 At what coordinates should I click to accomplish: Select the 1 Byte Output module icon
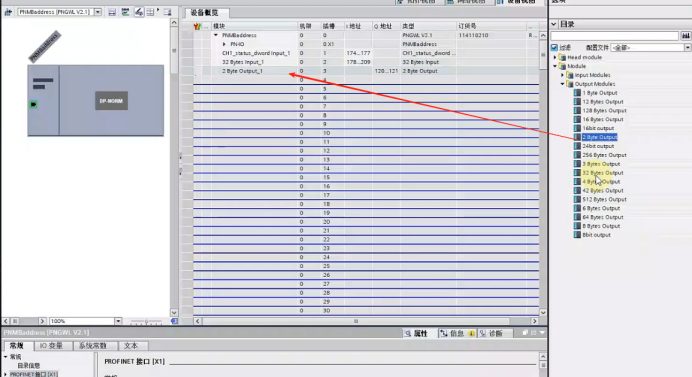tap(577, 93)
